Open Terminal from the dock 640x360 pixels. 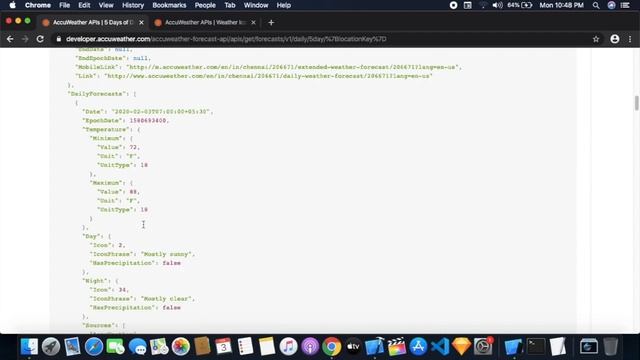[536, 347]
